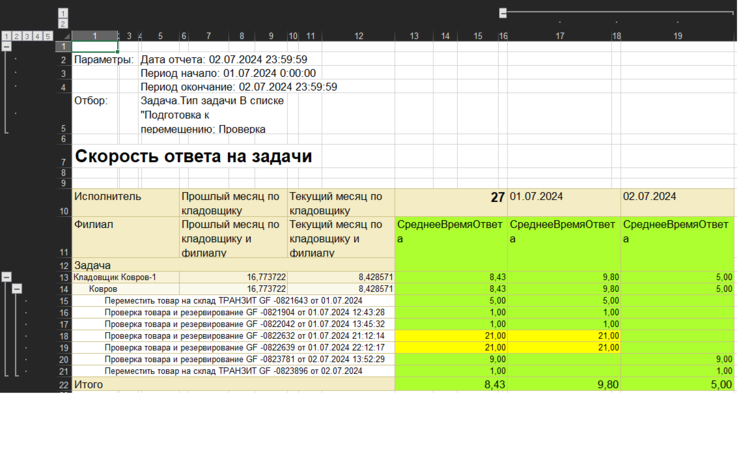Select row header 22
The height and width of the screenshot is (469, 750).
(64, 385)
